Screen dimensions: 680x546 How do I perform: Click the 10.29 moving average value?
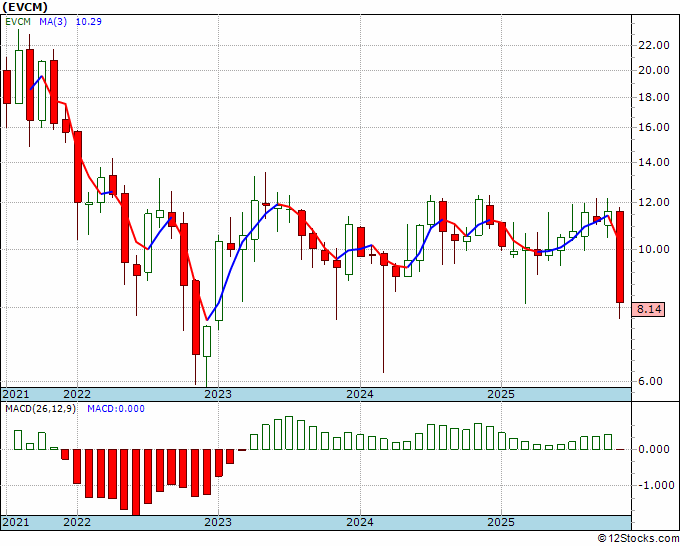click(x=88, y=21)
